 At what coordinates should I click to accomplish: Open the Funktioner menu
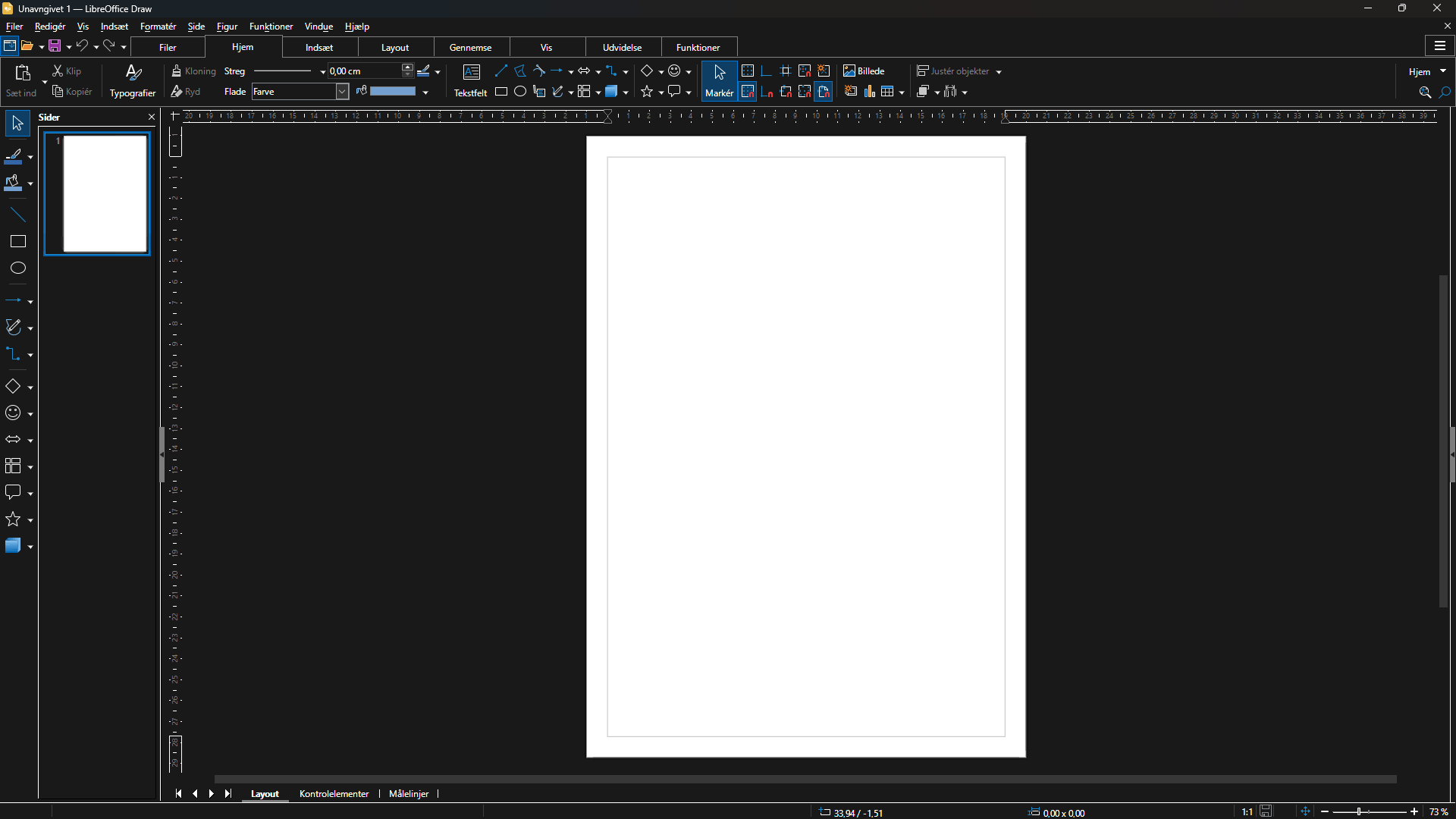pyautogui.click(x=270, y=26)
